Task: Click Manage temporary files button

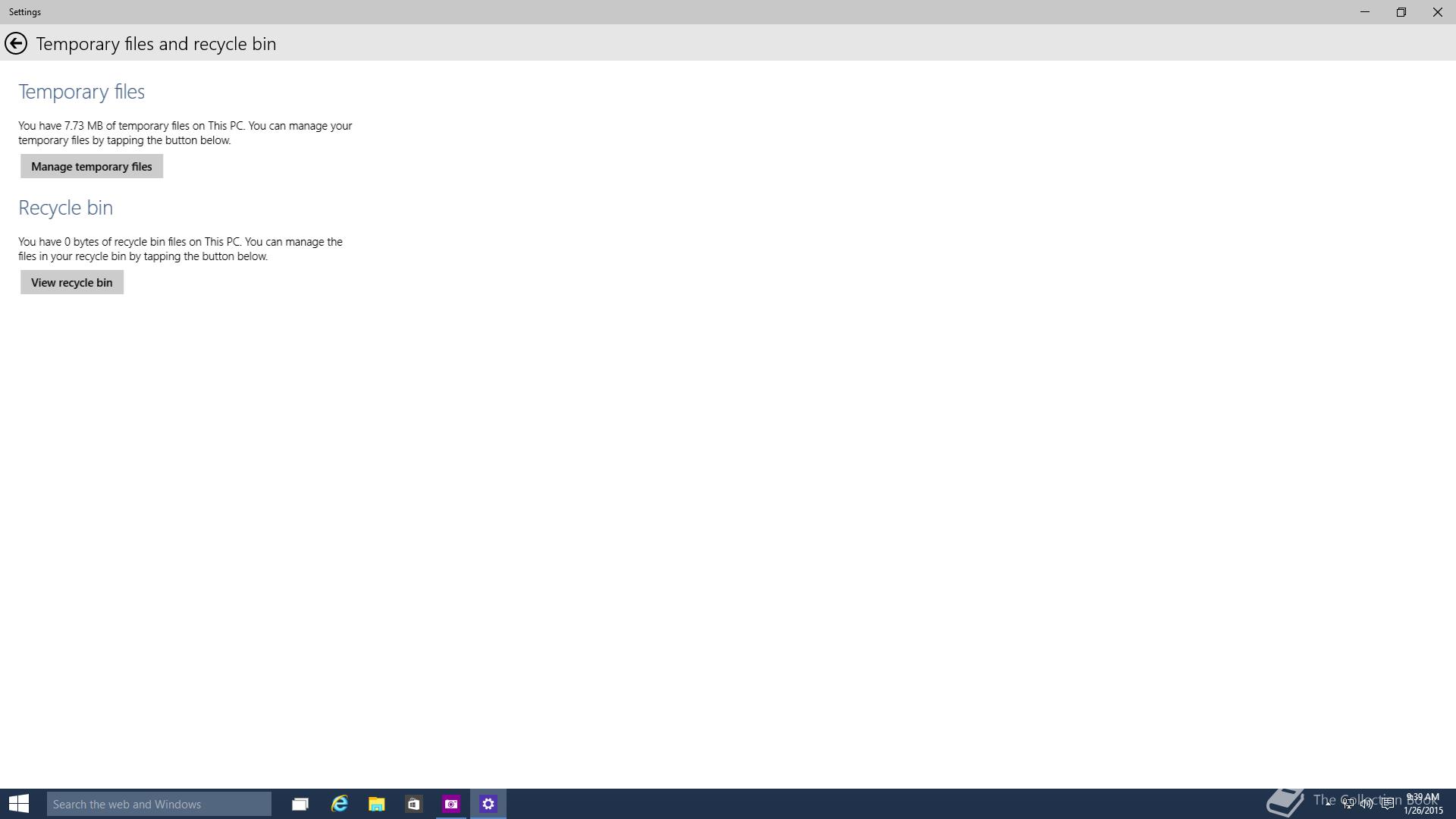Action: point(91,166)
